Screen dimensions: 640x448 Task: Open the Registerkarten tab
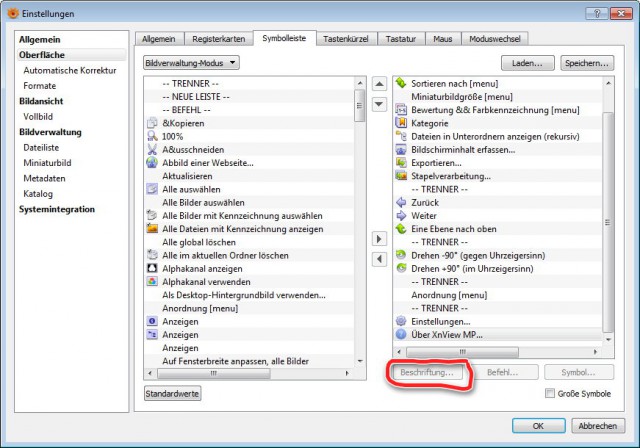tap(219, 39)
